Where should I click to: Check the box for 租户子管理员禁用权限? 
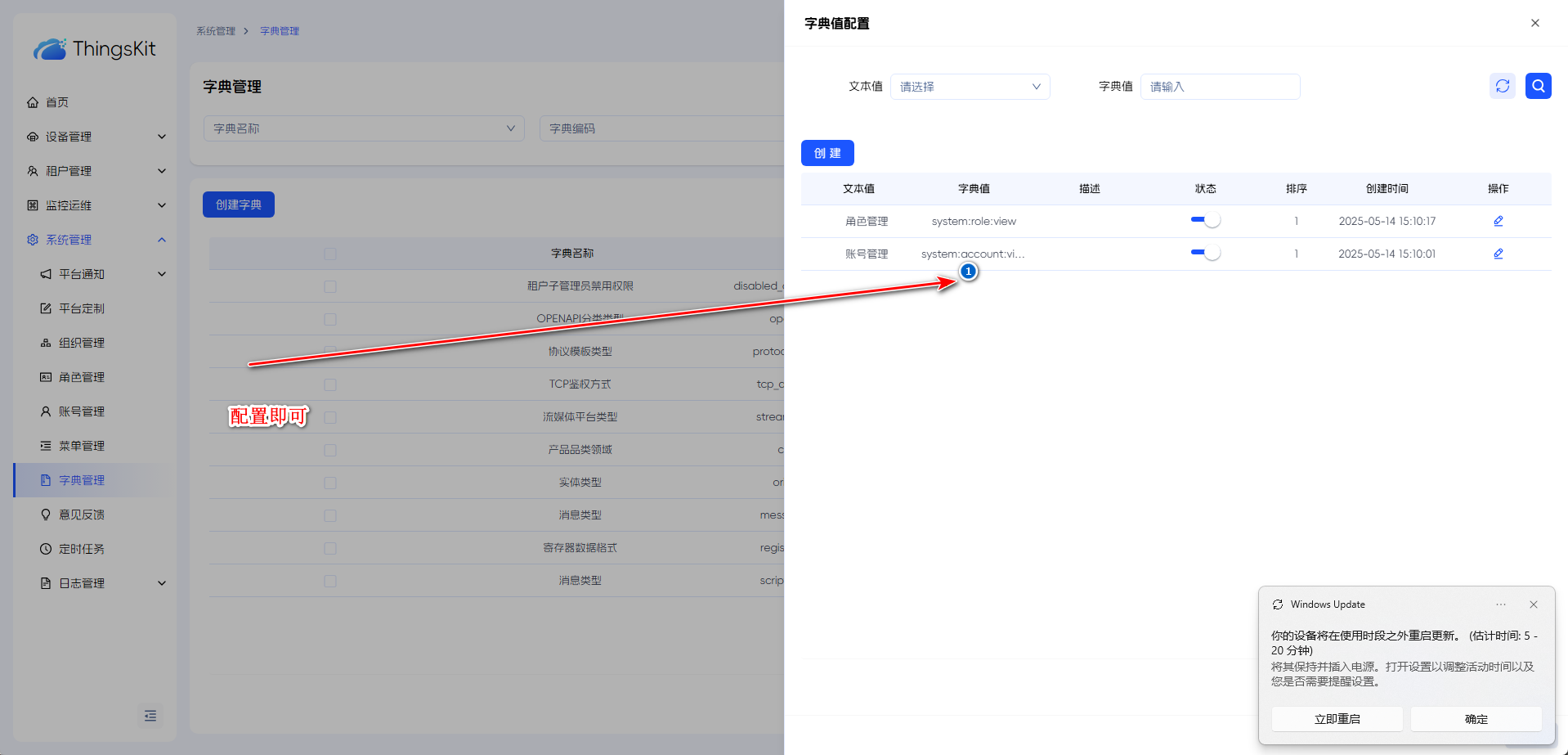tap(330, 286)
